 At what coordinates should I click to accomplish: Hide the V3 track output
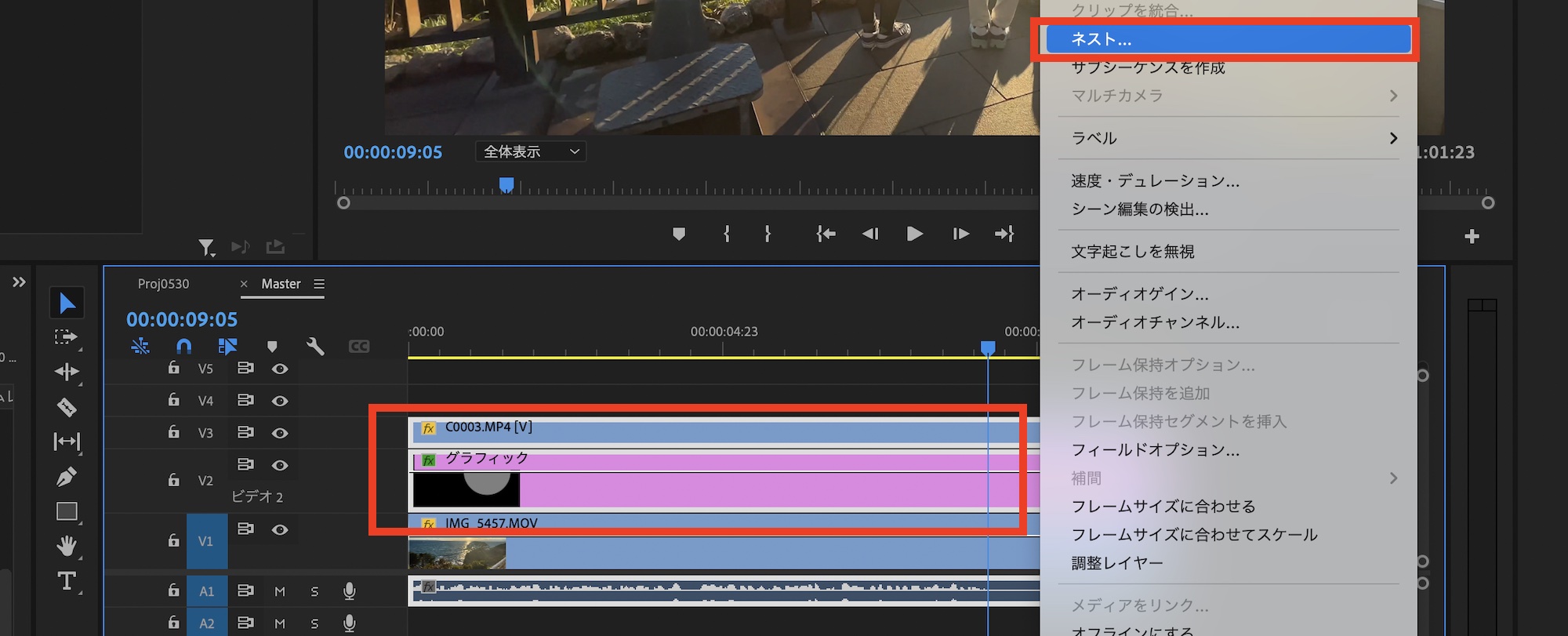click(280, 433)
